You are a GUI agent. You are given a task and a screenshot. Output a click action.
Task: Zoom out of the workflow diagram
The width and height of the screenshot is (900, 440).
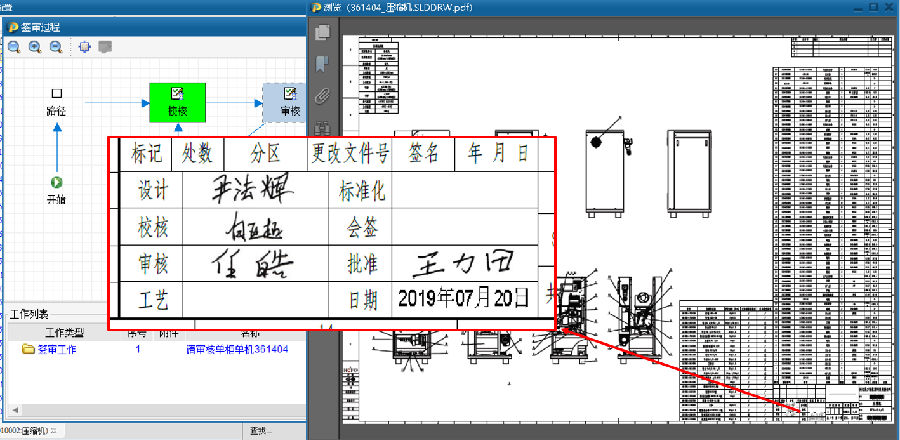point(56,48)
